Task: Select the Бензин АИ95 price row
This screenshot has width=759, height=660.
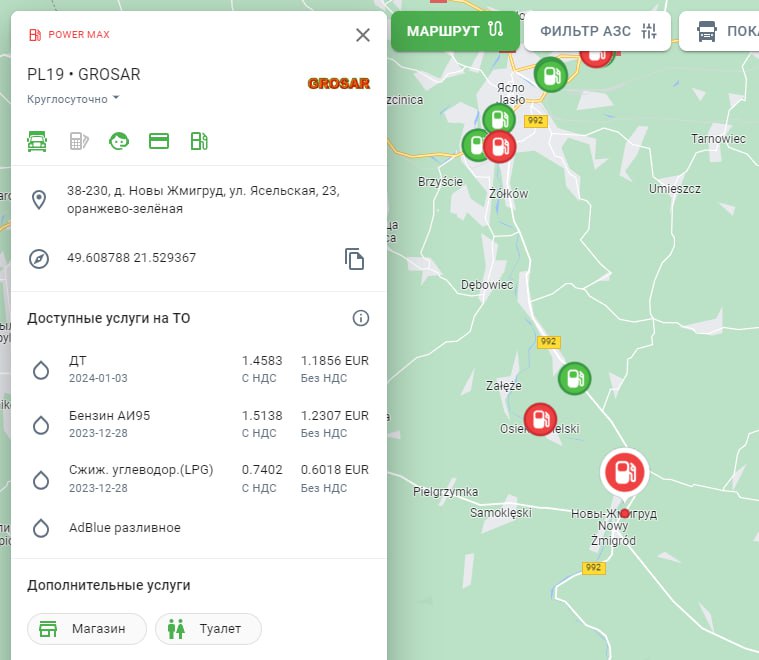Action: click(x=199, y=423)
